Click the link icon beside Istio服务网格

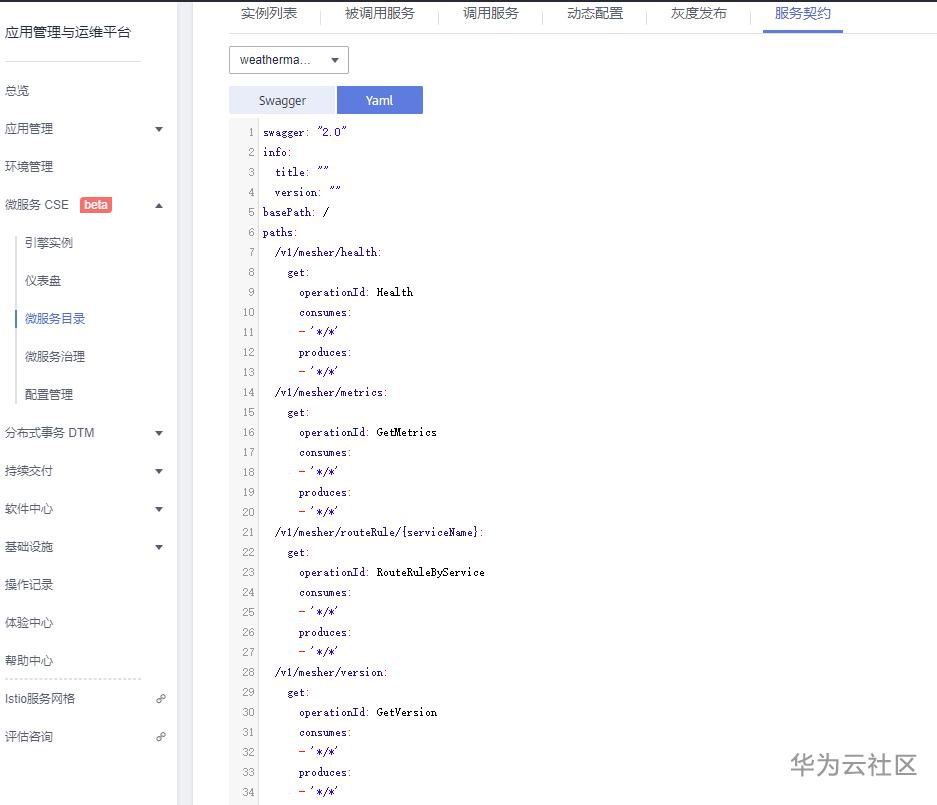pos(161,699)
